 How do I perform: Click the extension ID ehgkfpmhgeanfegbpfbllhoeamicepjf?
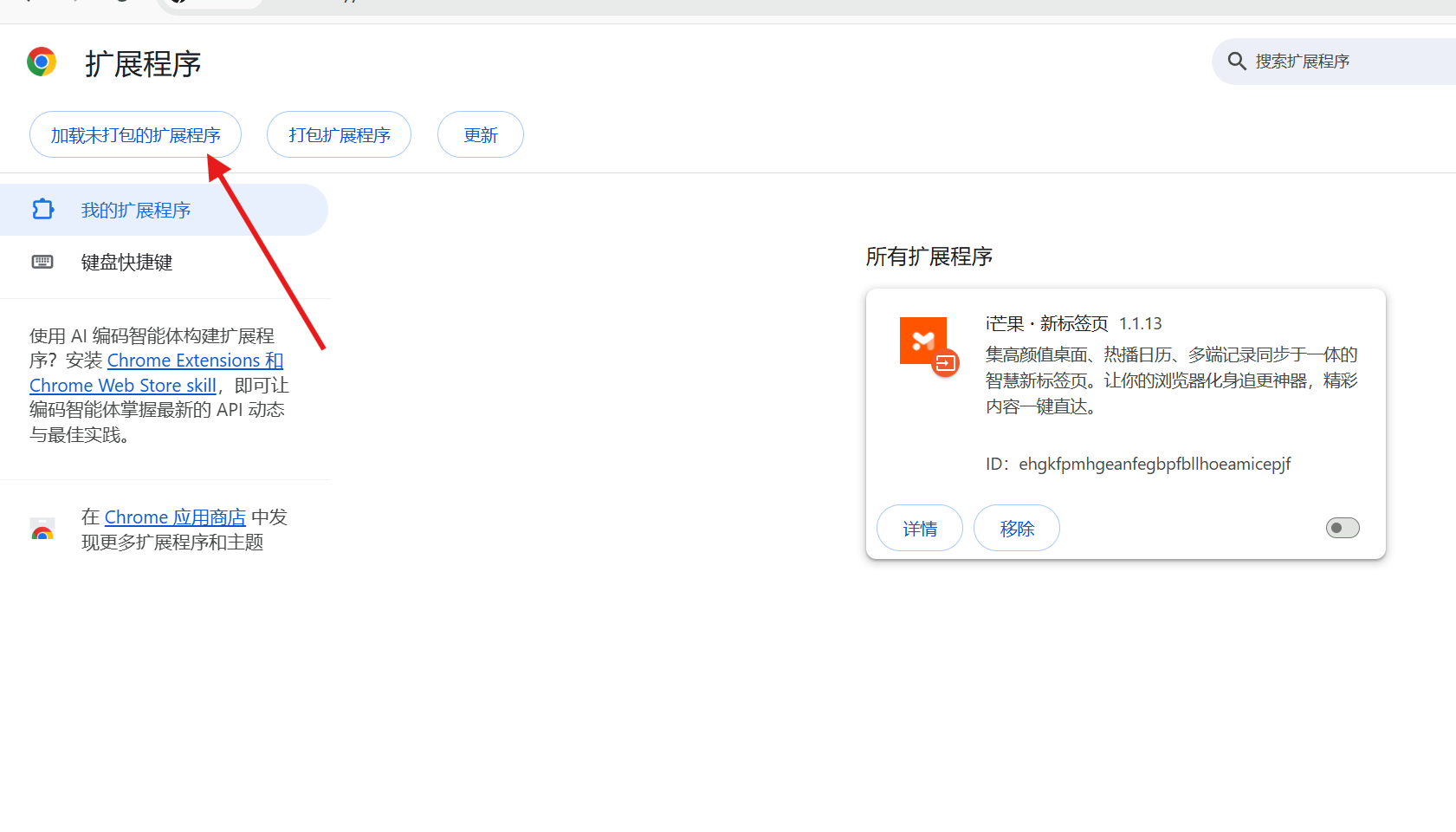coord(1155,464)
